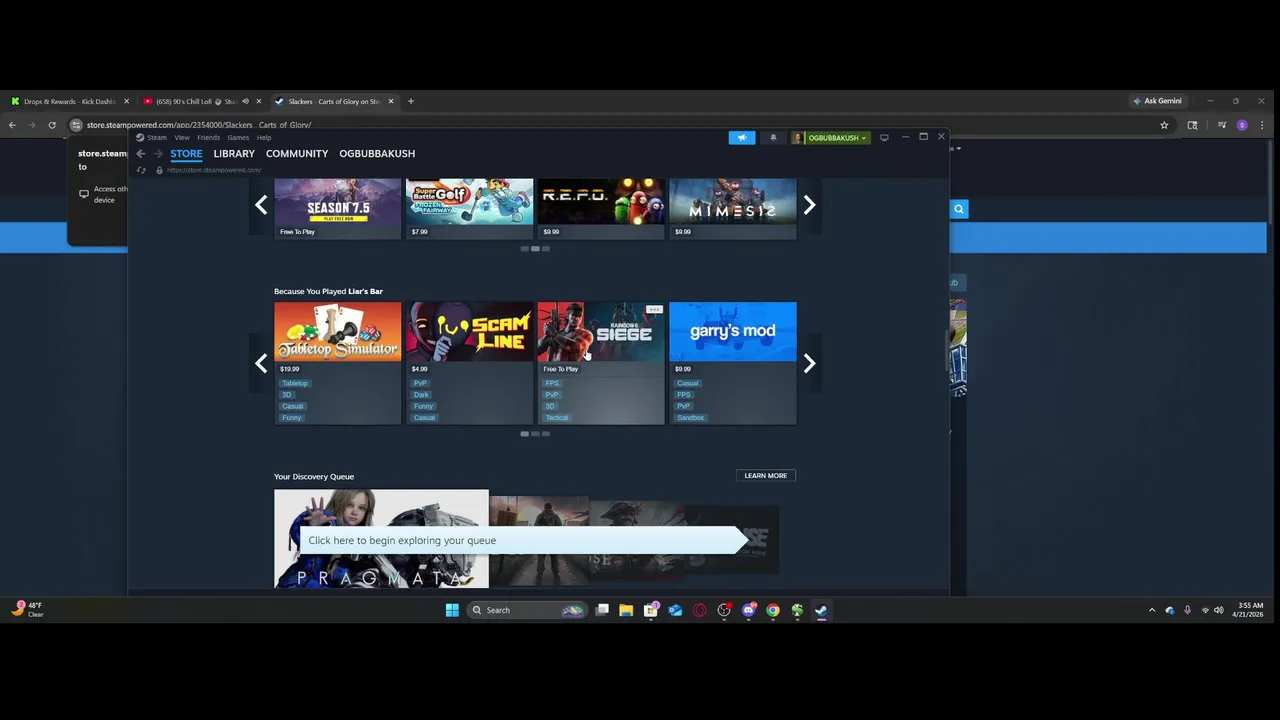This screenshot has height=720, width=1280.
Task: Switch Steam to Big Picture mode
Action: (884, 138)
